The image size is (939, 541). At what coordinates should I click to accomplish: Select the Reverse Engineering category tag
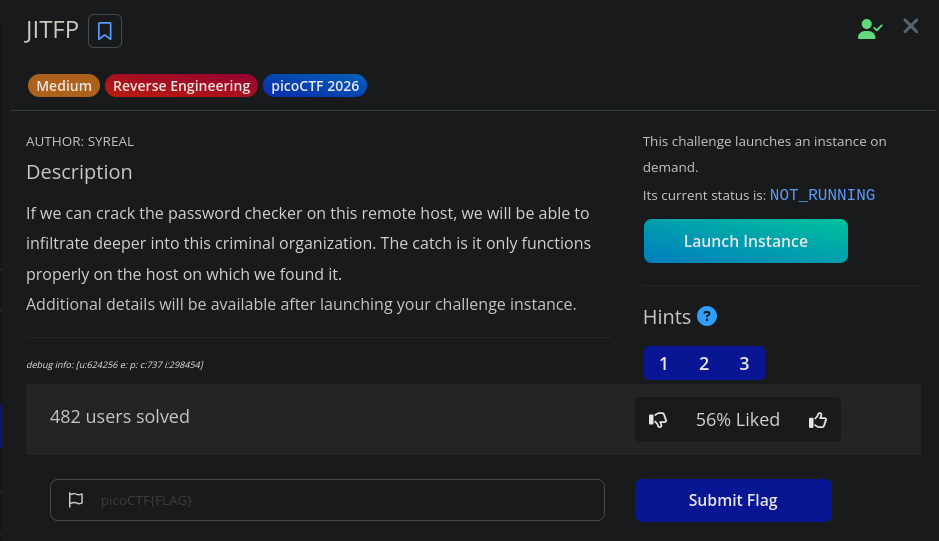(x=181, y=86)
